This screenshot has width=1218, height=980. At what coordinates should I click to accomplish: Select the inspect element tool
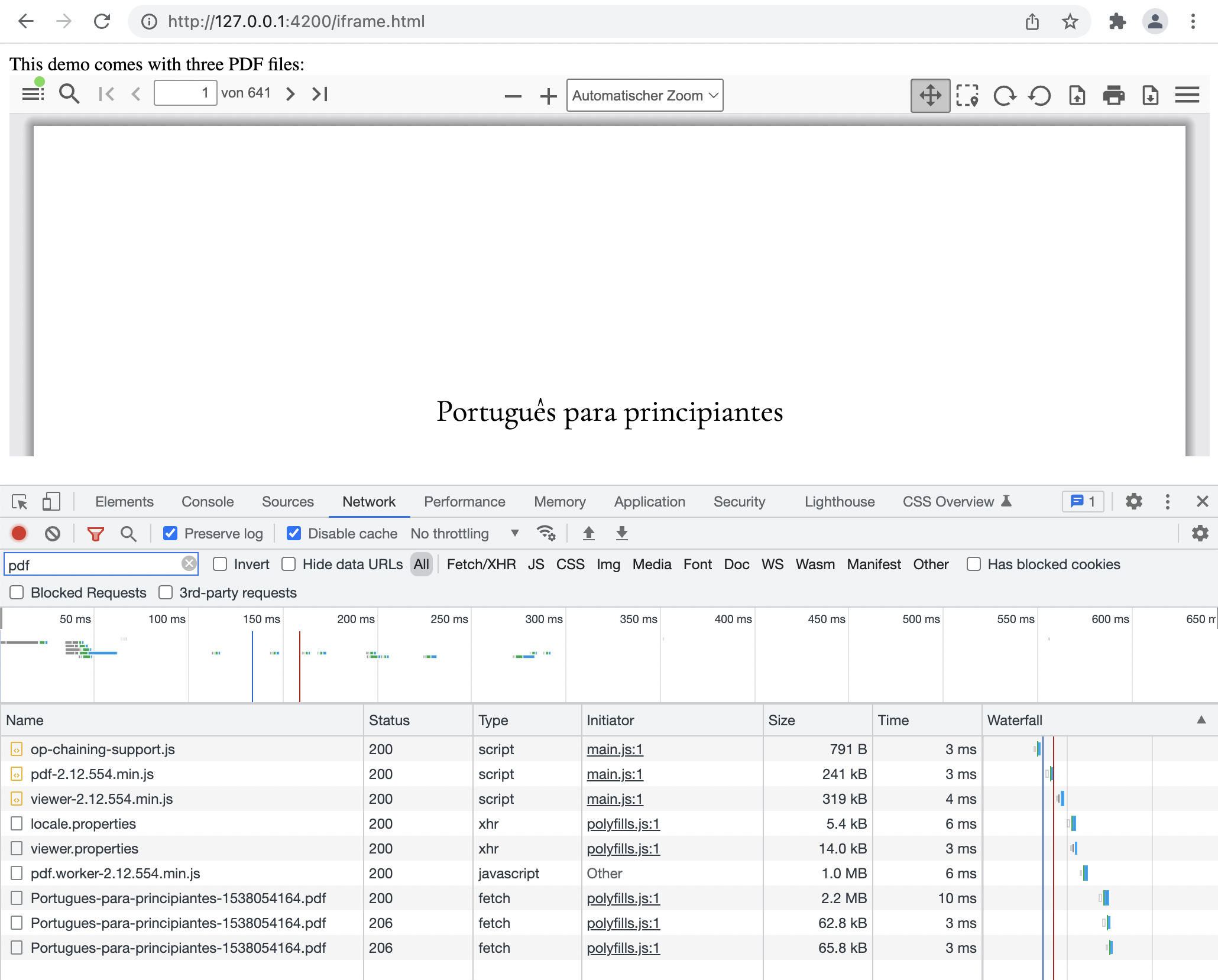click(x=20, y=501)
